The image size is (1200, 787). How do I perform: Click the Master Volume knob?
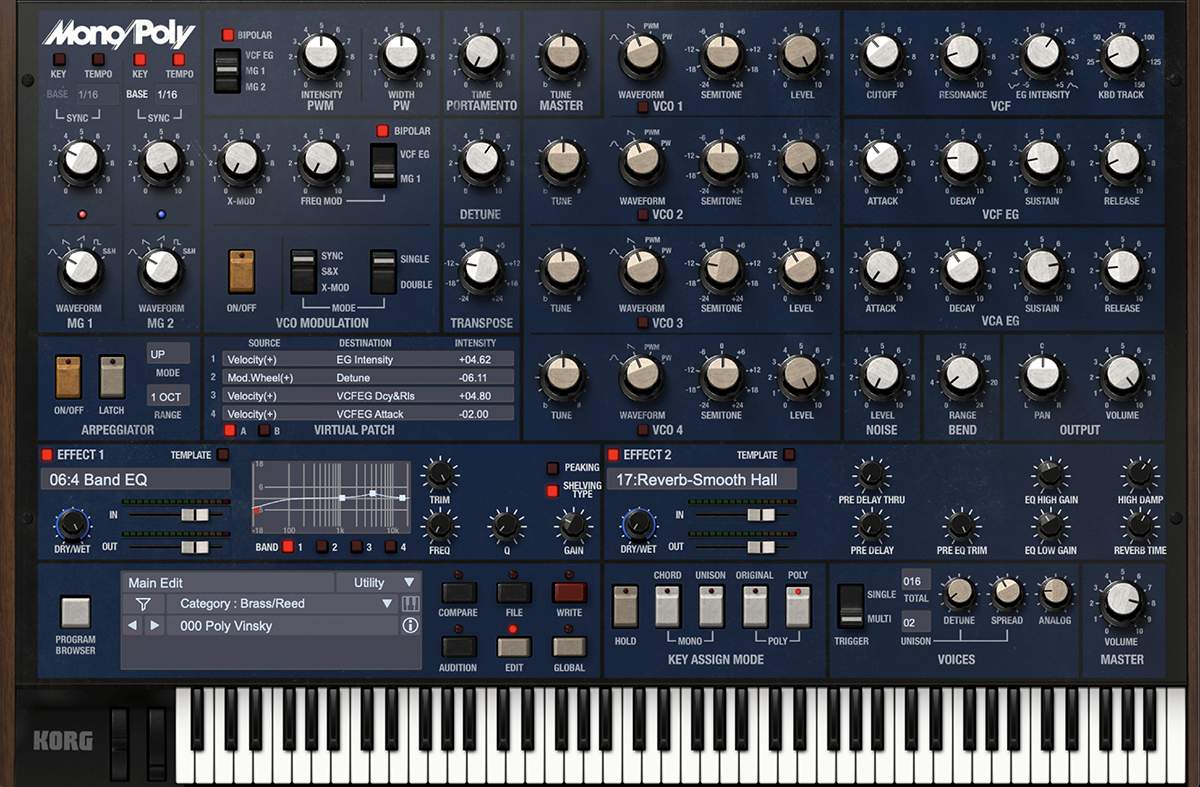(1121, 603)
